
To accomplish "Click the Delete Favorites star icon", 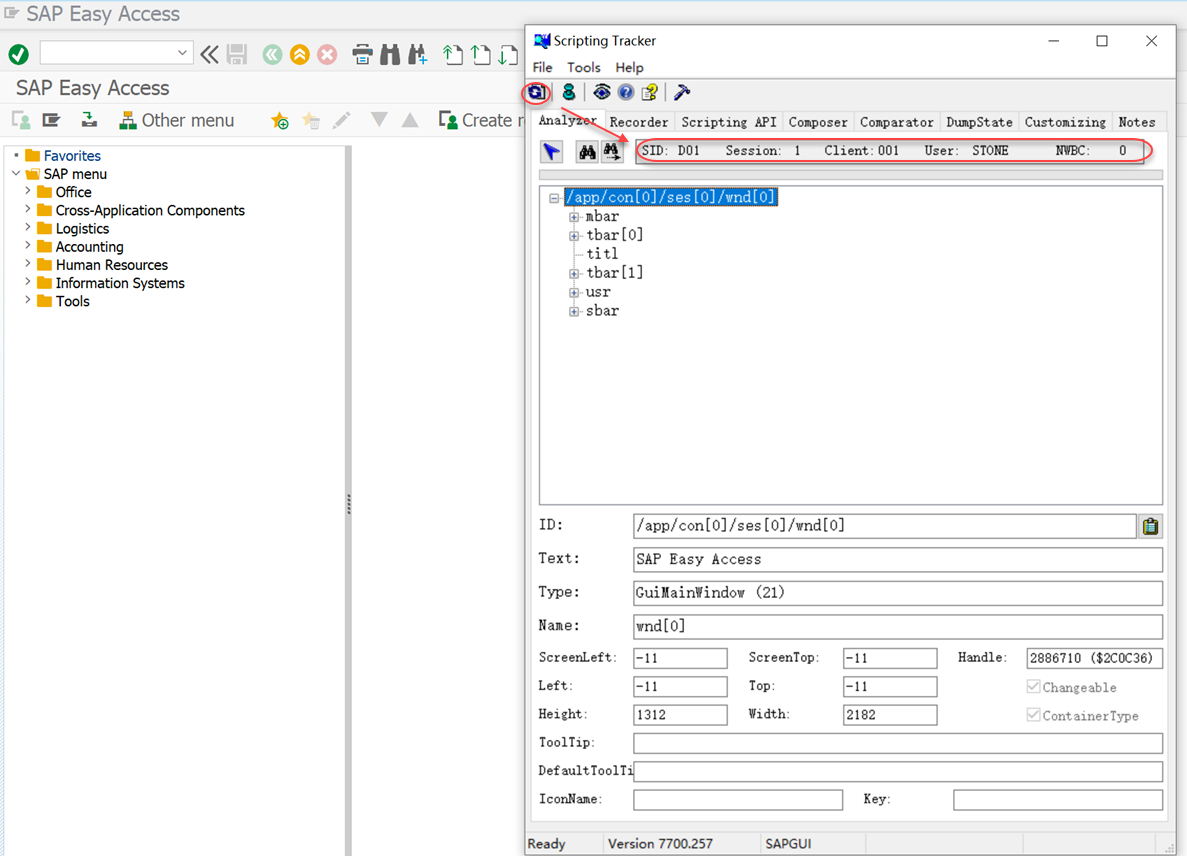I will click(x=310, y=120).
